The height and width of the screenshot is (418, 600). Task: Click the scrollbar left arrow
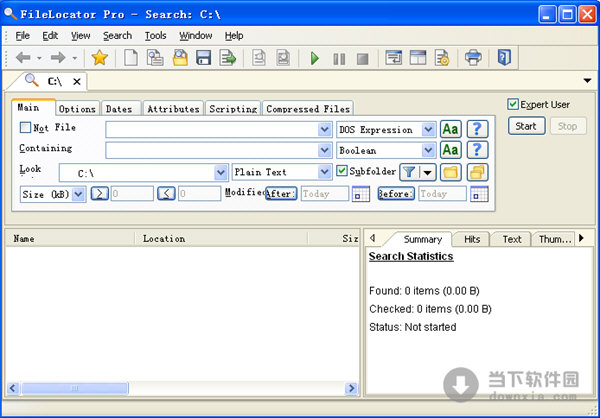click(13, 389)
